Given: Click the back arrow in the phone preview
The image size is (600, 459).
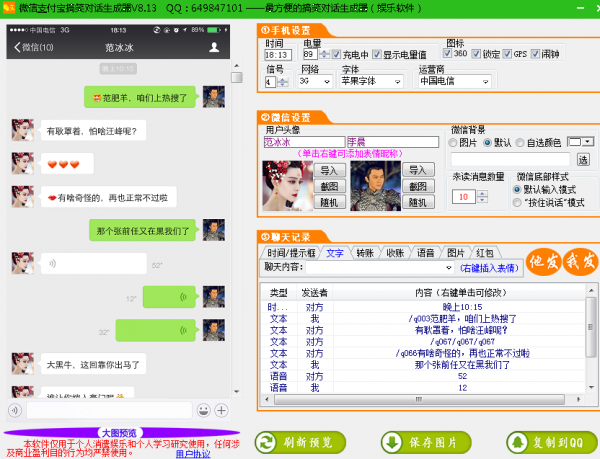Looking at the screenshot, I should click(17, 47).
